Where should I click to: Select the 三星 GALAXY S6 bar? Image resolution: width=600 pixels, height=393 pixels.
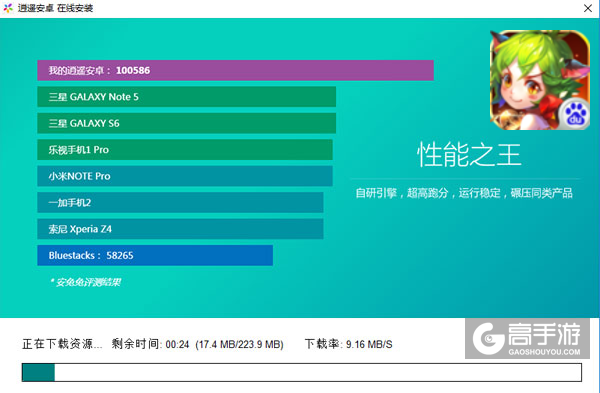click(186, 123)
